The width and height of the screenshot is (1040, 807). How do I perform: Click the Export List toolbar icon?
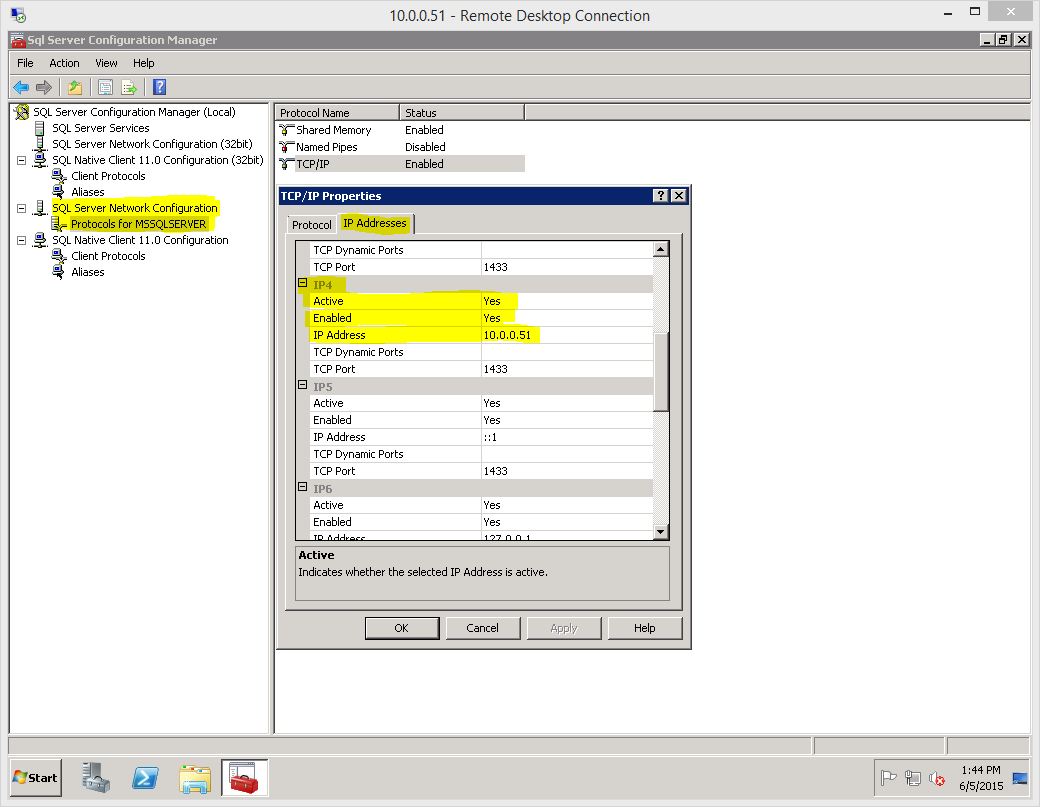(x=129, y=87)
